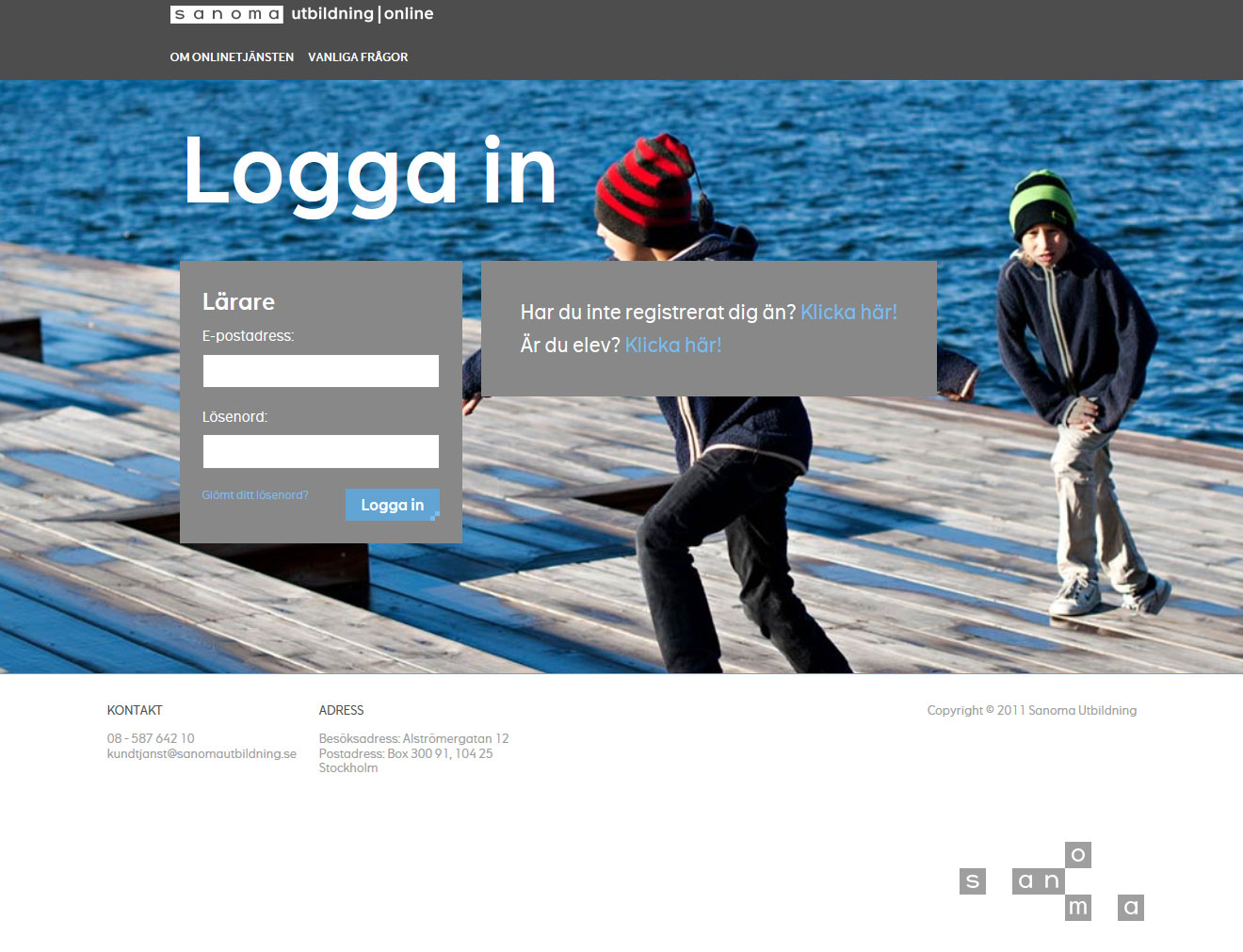
Task: Open the OM ONLINETJÄNSTEN menu item
Action: click(x=232, y=57)
